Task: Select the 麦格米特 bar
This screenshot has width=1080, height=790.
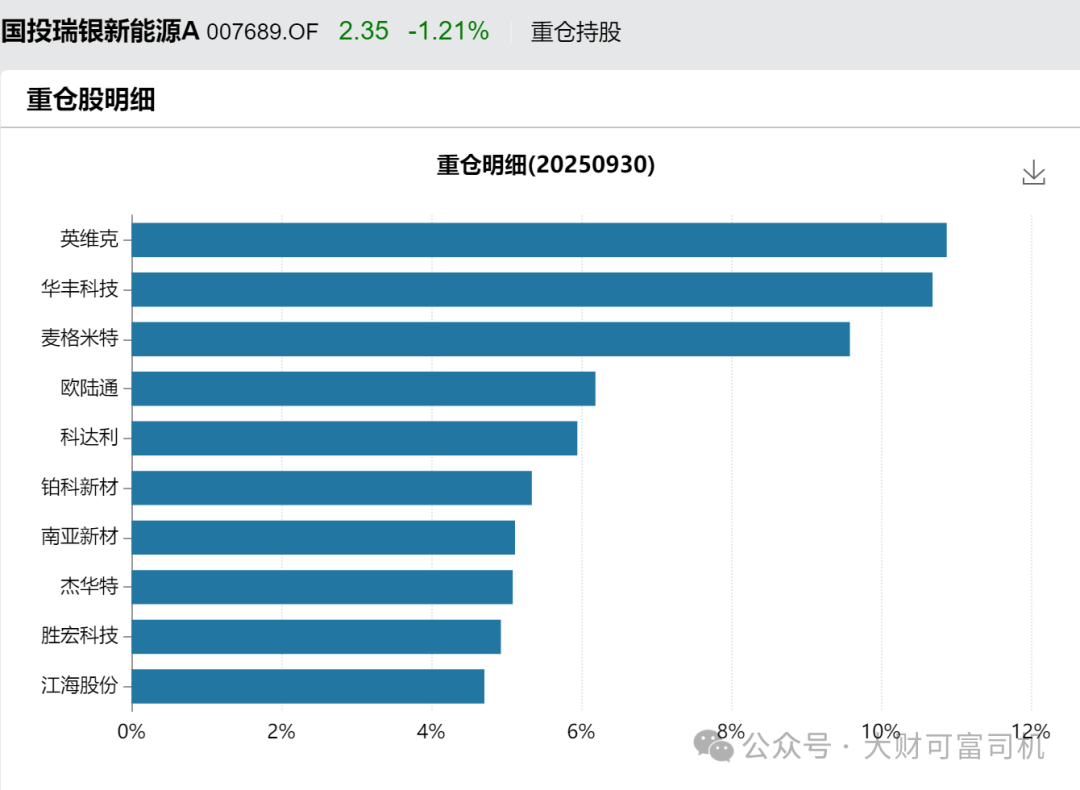Action: (x=490, y=339)
